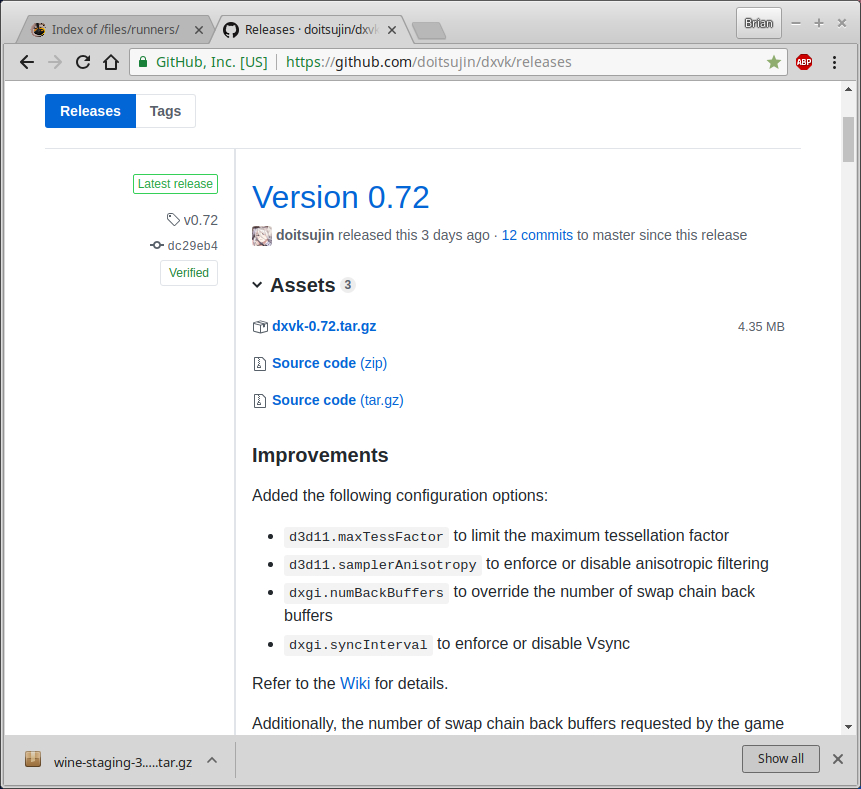Select the Releases tab button
The height and width of the screenshot is (789, 861).
[x=90, y=111]
